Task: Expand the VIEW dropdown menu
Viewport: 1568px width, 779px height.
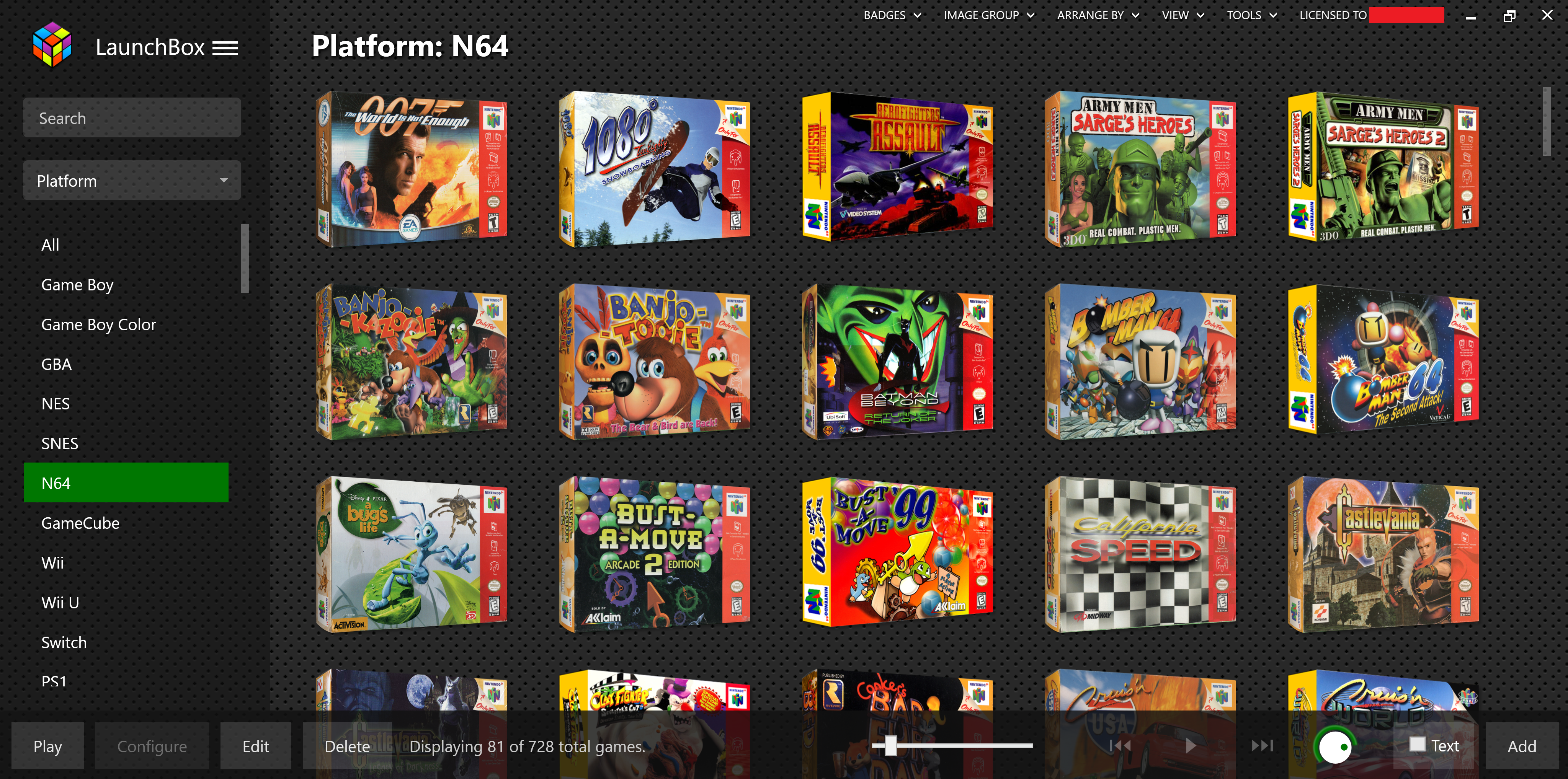Action: [x=1183, y=15]
